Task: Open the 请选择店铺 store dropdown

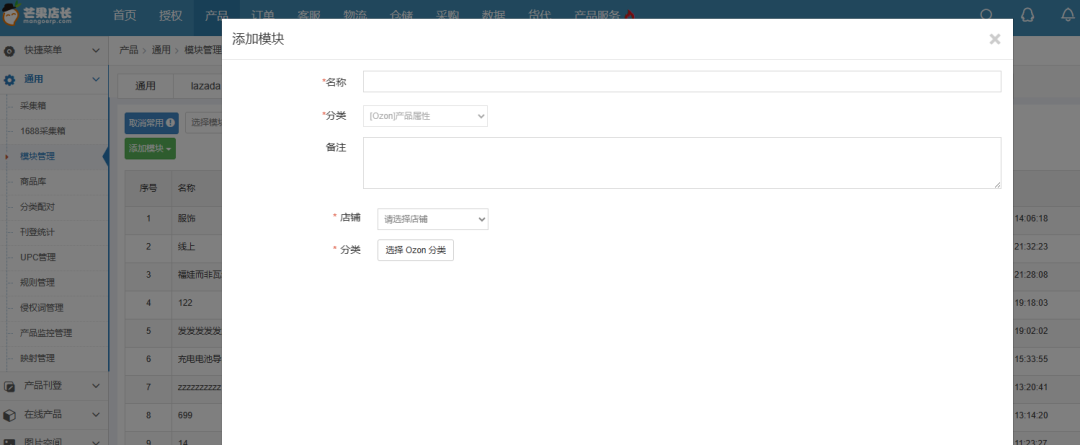Action: pyautogui.click(x=433, y=219)
